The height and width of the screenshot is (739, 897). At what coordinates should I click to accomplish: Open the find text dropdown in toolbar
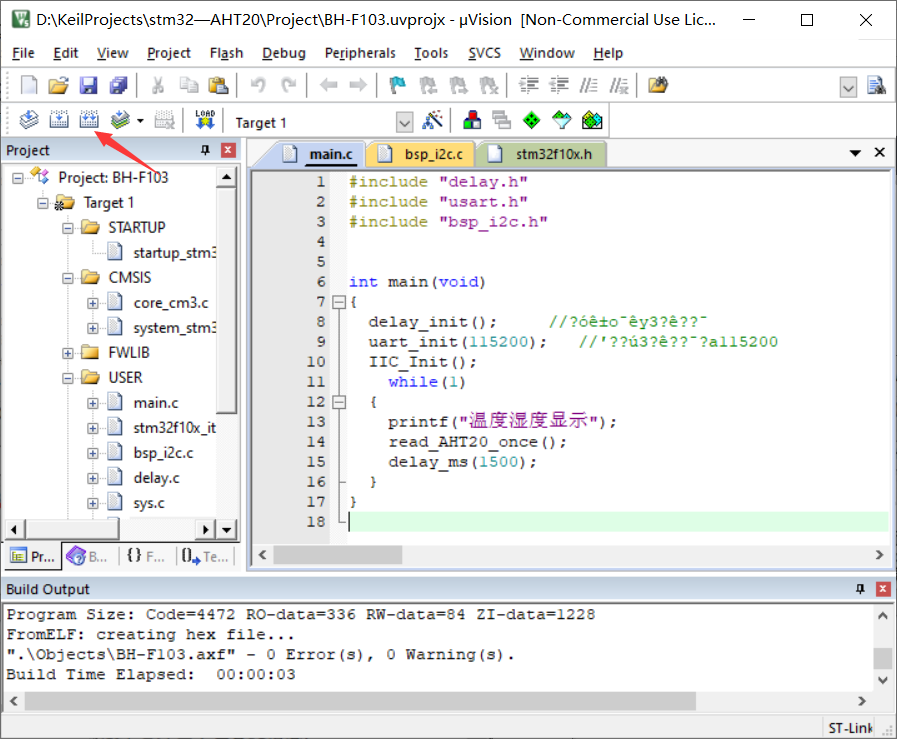coord(848,88)
